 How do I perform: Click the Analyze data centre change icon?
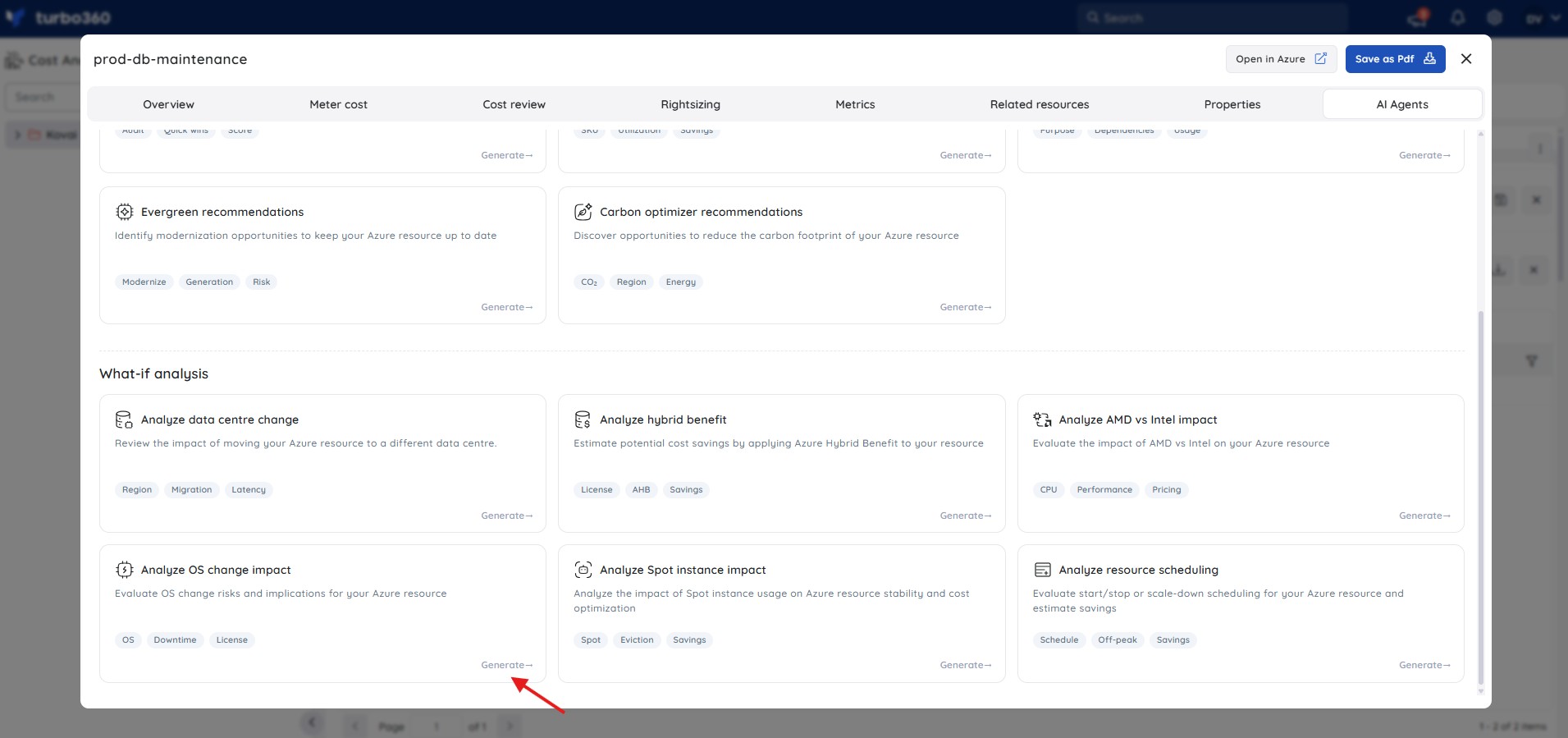click(x=124, y=419)
